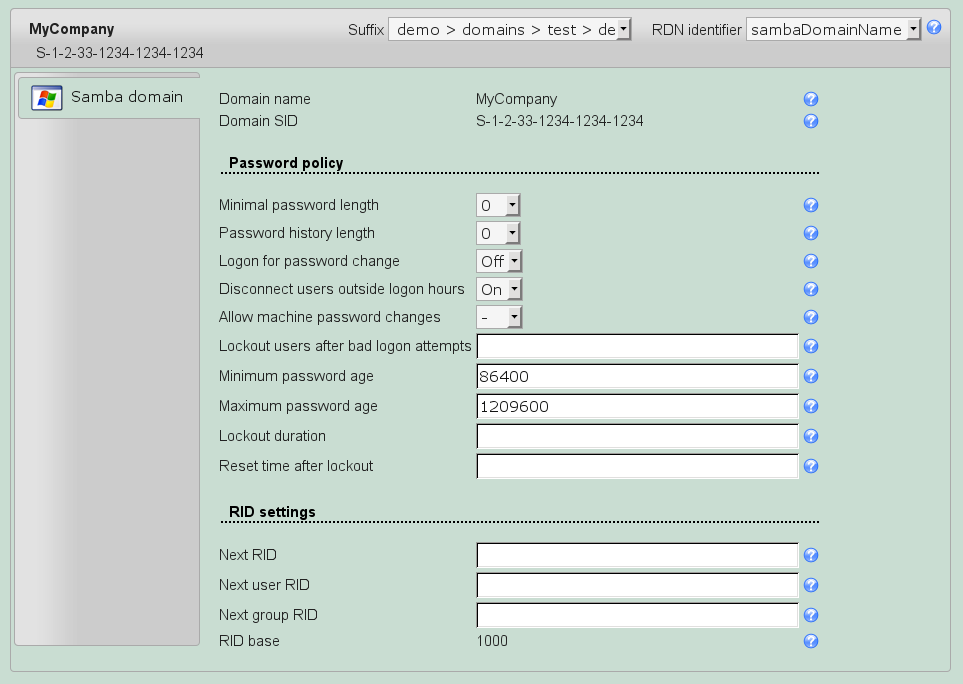963x684 pixels.
Task: Open Password history length dropdown
Action: click(498, 234)
